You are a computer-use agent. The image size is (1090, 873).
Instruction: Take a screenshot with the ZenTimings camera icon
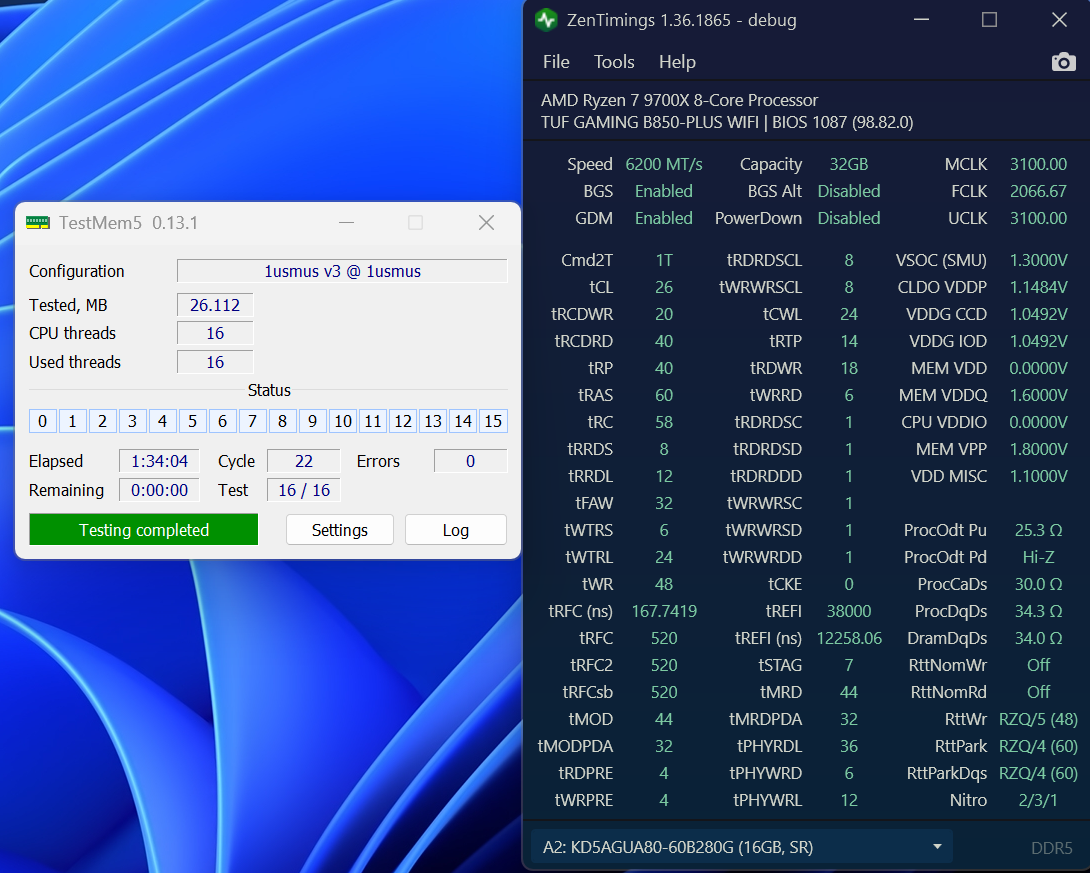pos(1063,63)
